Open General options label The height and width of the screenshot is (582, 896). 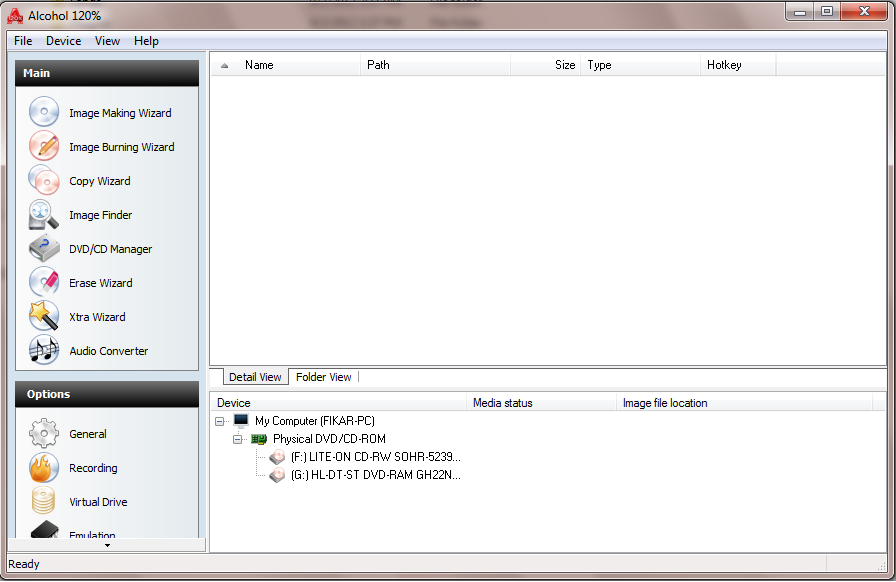tap(87, 434)
